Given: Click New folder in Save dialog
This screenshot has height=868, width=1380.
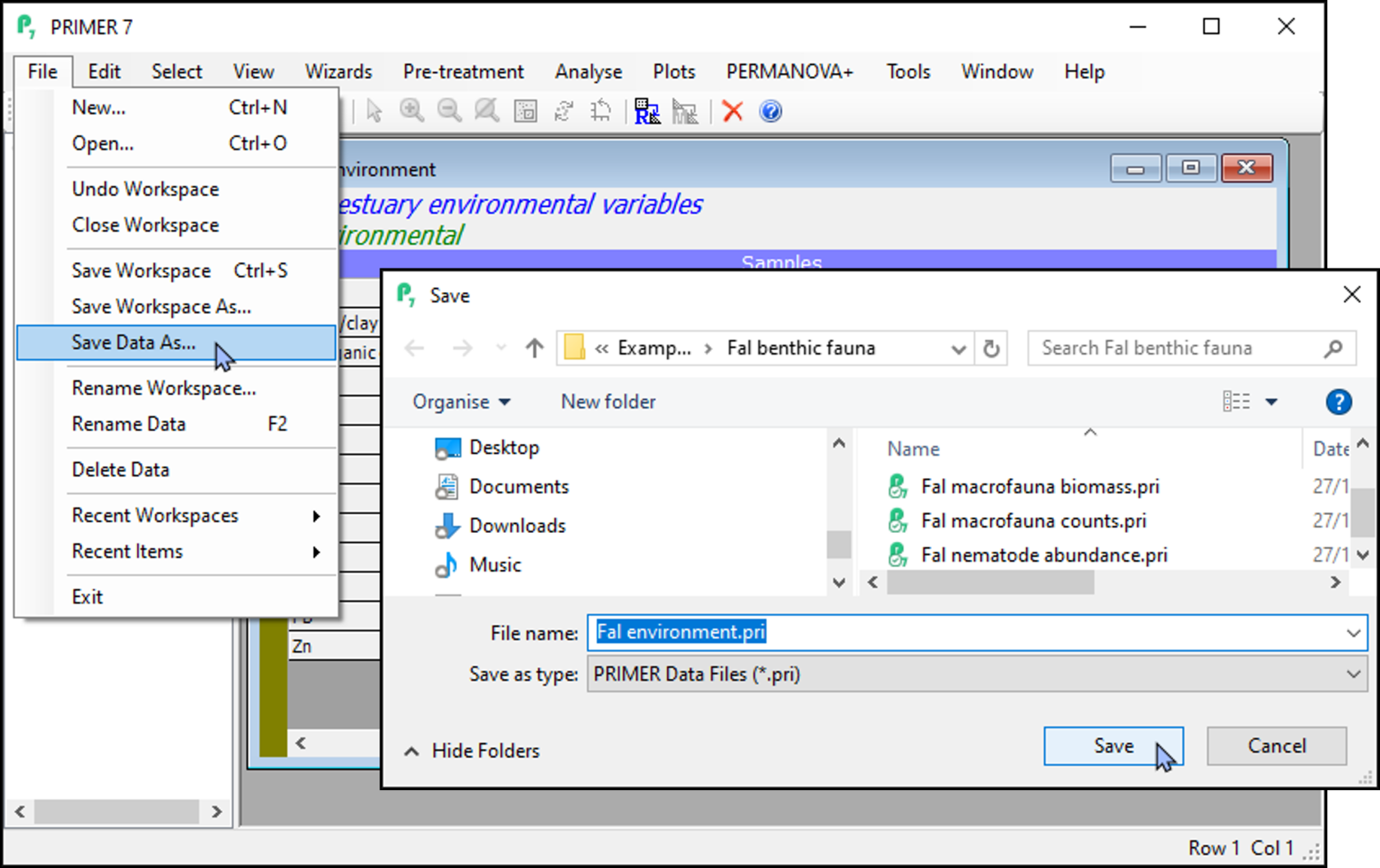Looking at the screenshot, I should (608, 402).
